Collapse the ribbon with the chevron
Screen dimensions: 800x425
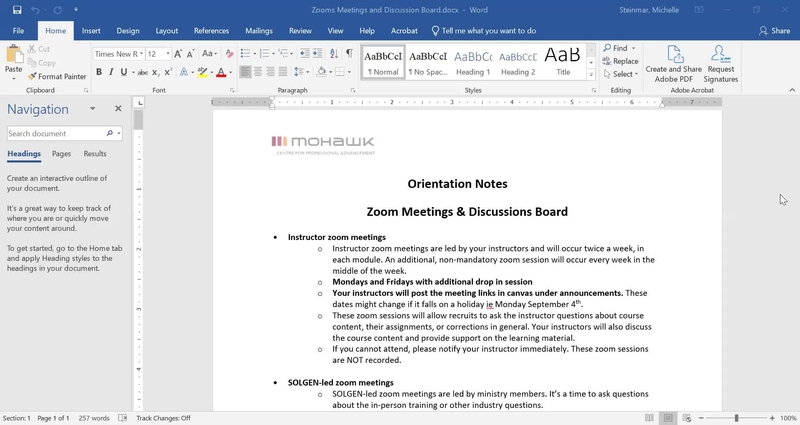click(x=792, y=90)
